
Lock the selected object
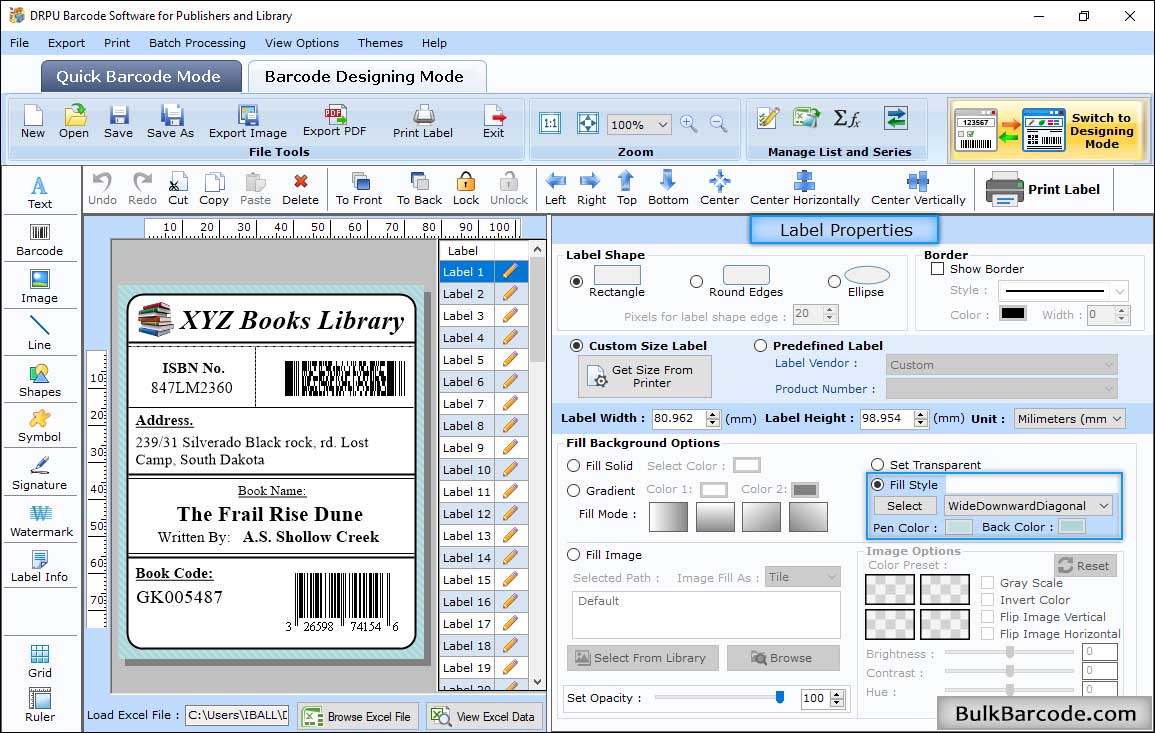tap(466, 189)
